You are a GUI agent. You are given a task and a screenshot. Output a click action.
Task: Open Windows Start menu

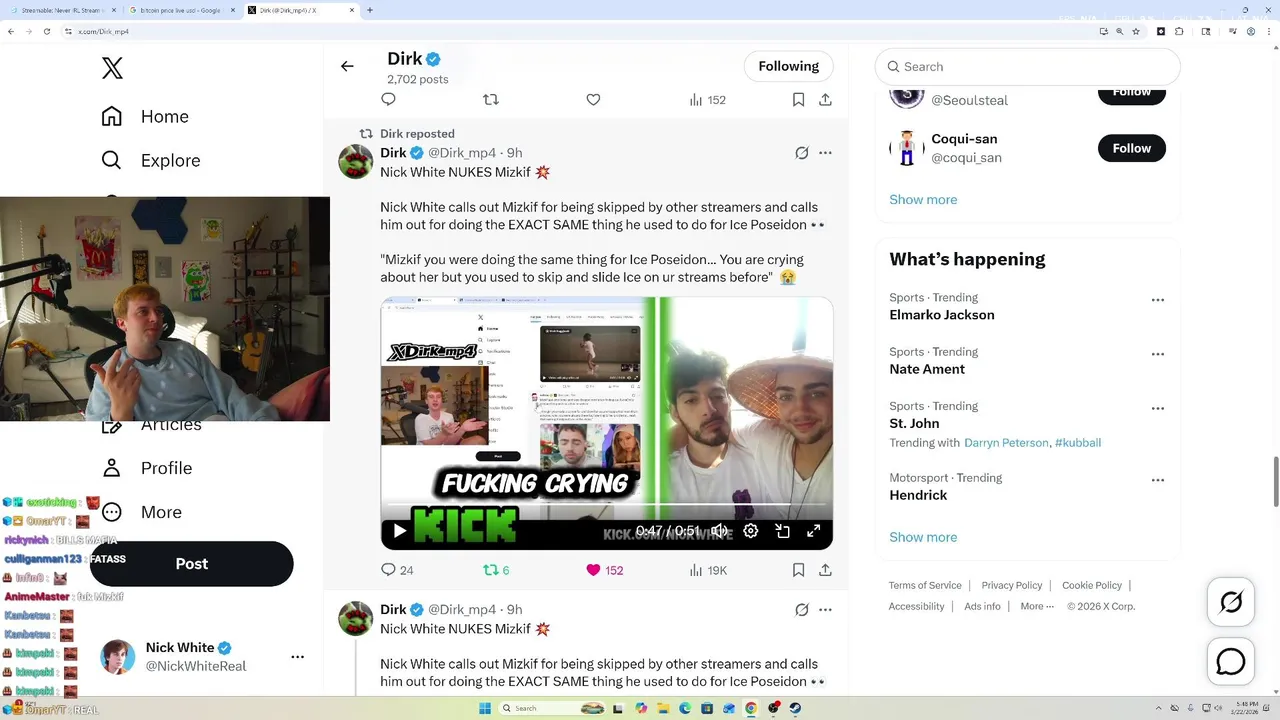pos(485,708)
